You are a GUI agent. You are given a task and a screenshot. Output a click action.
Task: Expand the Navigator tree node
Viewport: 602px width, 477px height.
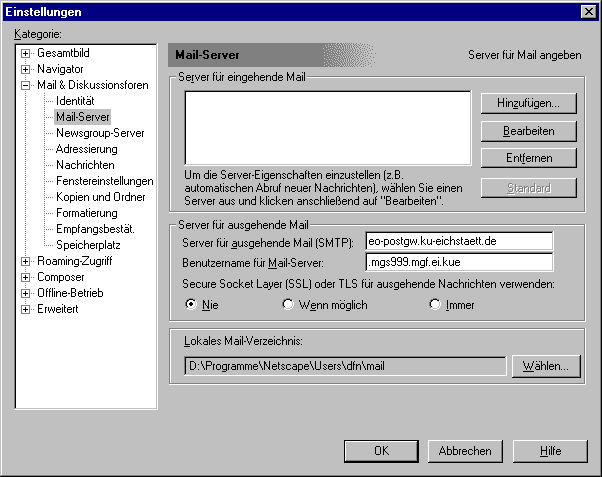[x=26, y=69]
